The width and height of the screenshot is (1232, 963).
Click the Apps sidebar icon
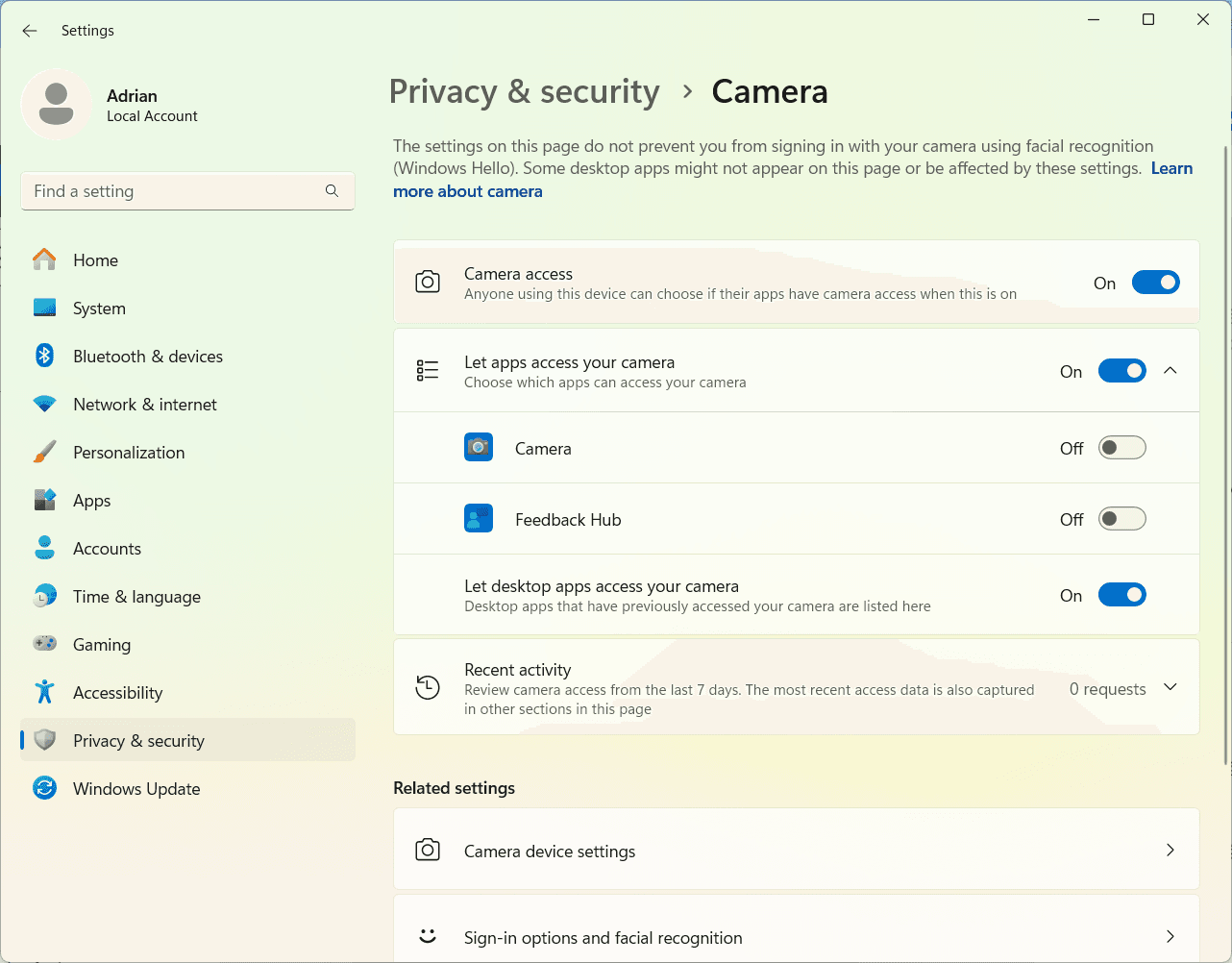[x=44, y=500]
